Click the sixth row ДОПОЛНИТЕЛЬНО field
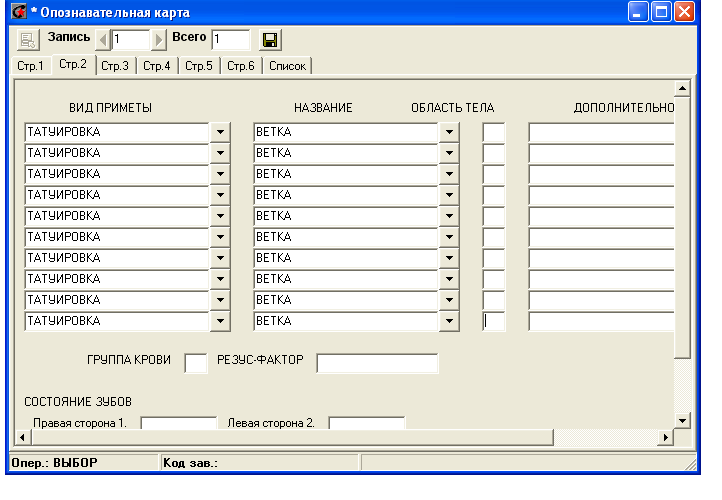722x500 pixels. click(x=601, y=237)
